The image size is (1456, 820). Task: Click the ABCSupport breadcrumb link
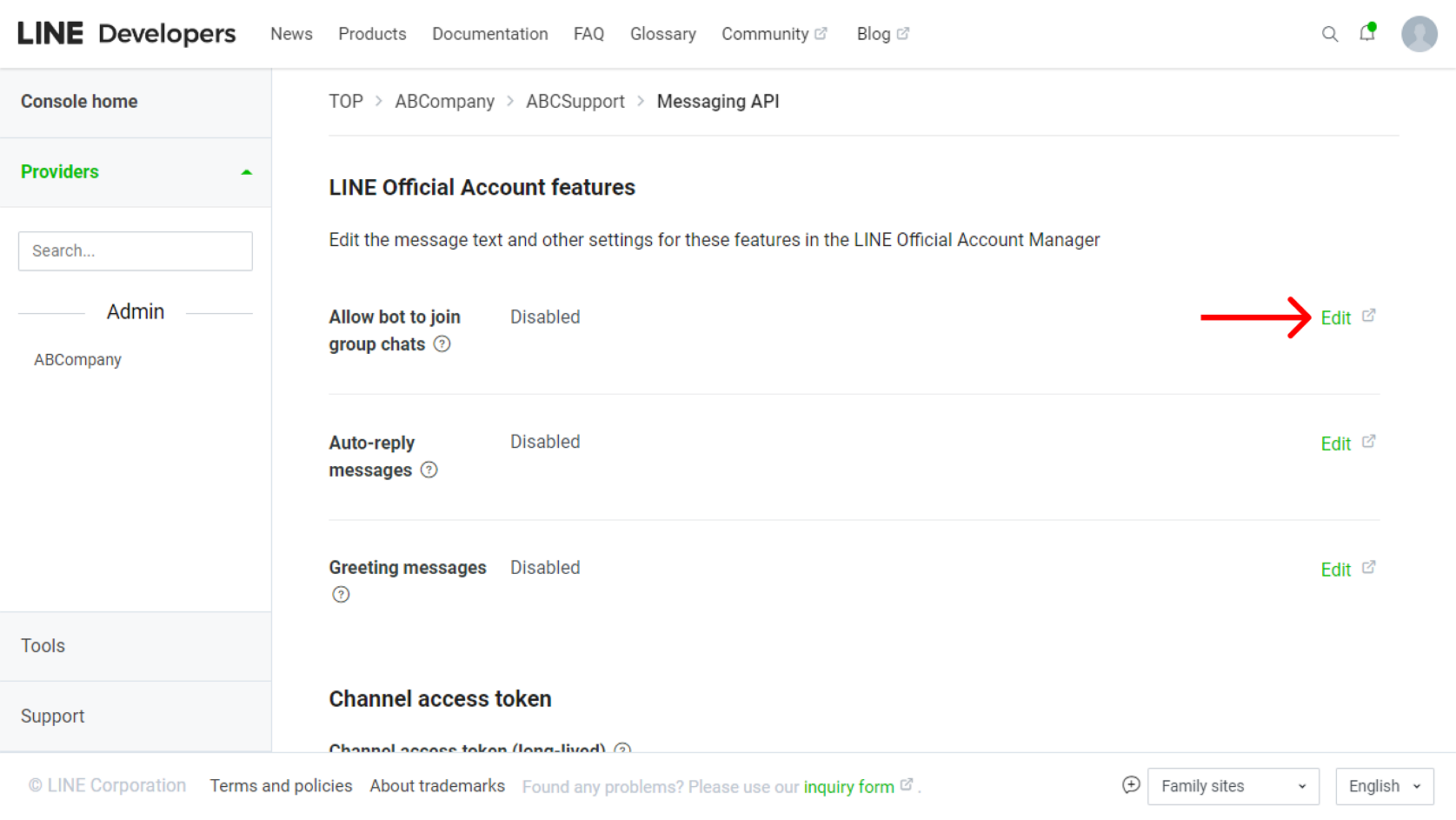click(575, 101)
